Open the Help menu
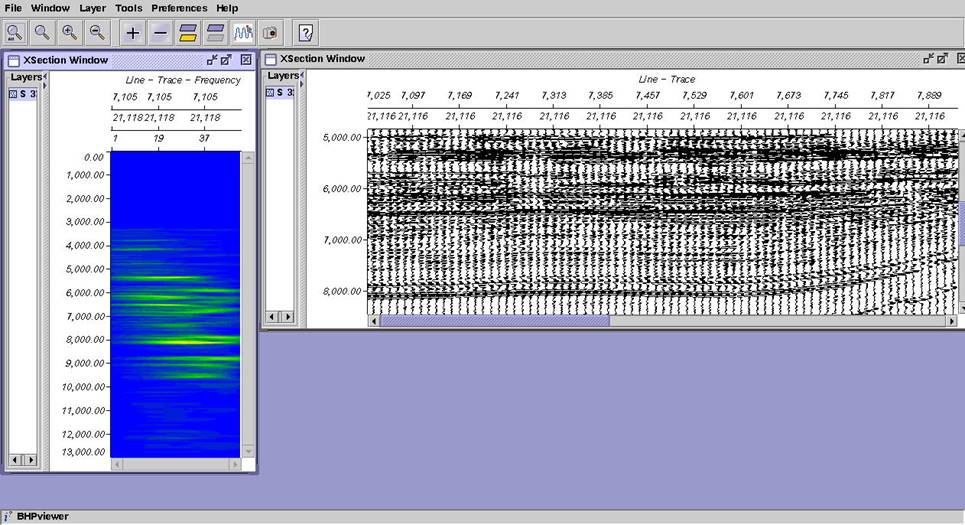 pos(227,8)
